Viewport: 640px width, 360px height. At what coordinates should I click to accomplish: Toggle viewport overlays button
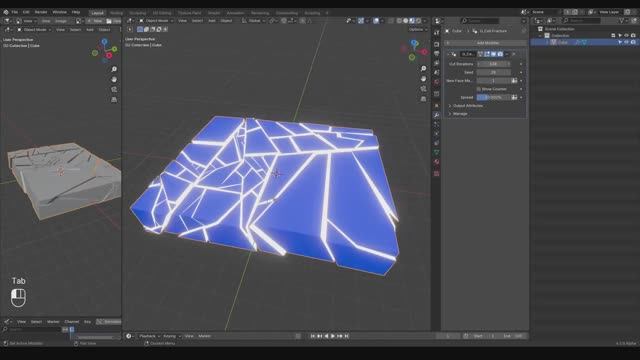click(x=376, y=20)
